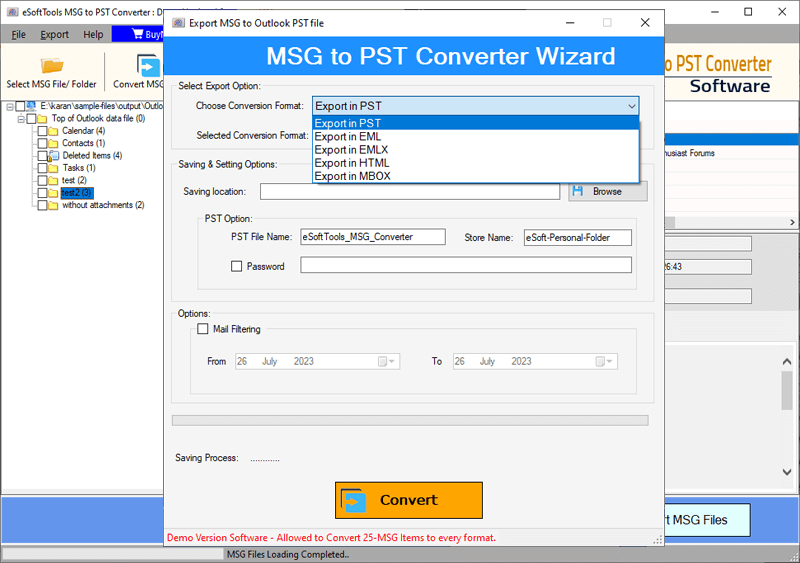Click the orange Convert button
The height and width of the screenshot is (563, 800).
[x=409, y=500]
